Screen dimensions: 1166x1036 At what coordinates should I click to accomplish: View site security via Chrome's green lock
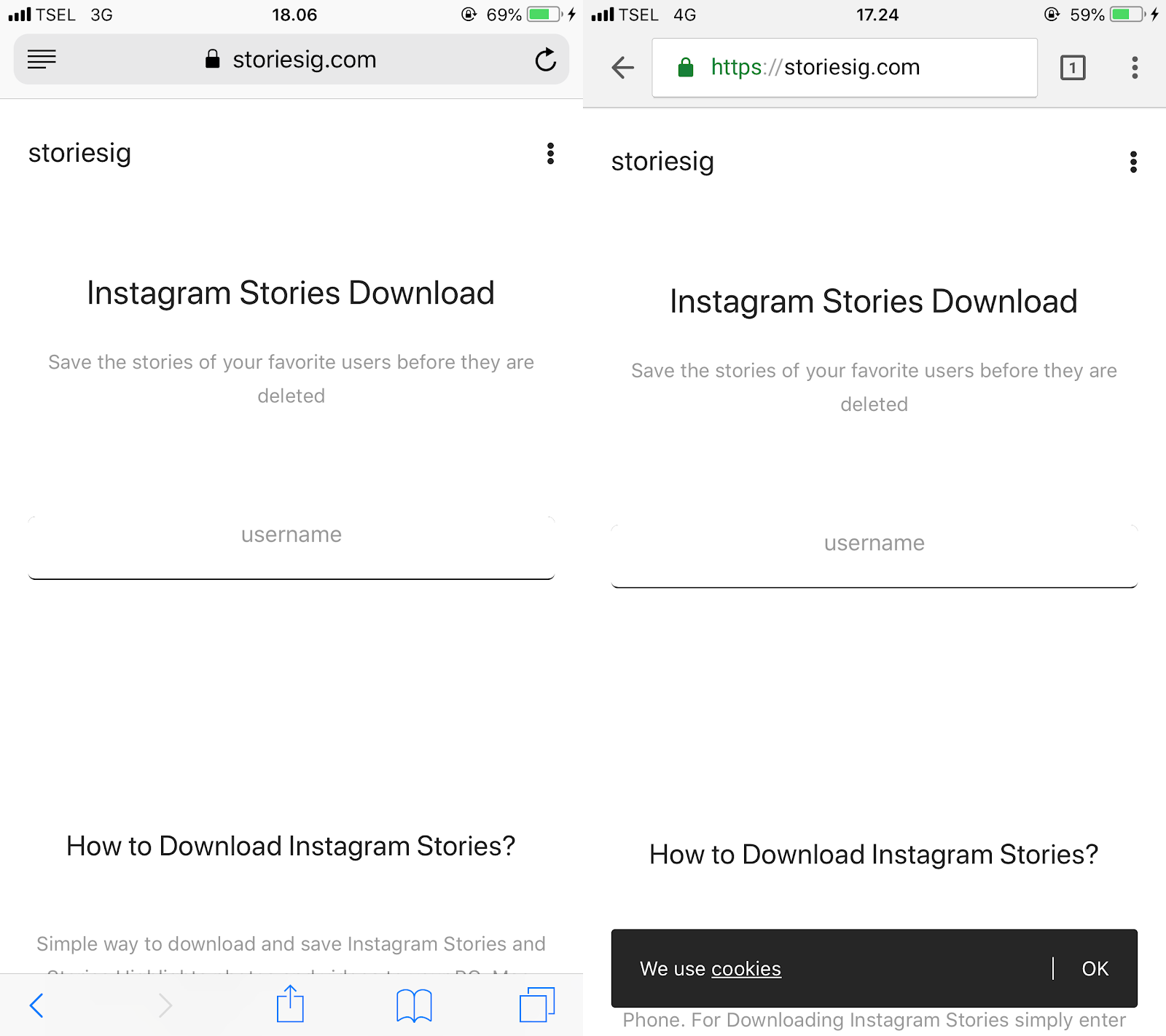(685, 68)
